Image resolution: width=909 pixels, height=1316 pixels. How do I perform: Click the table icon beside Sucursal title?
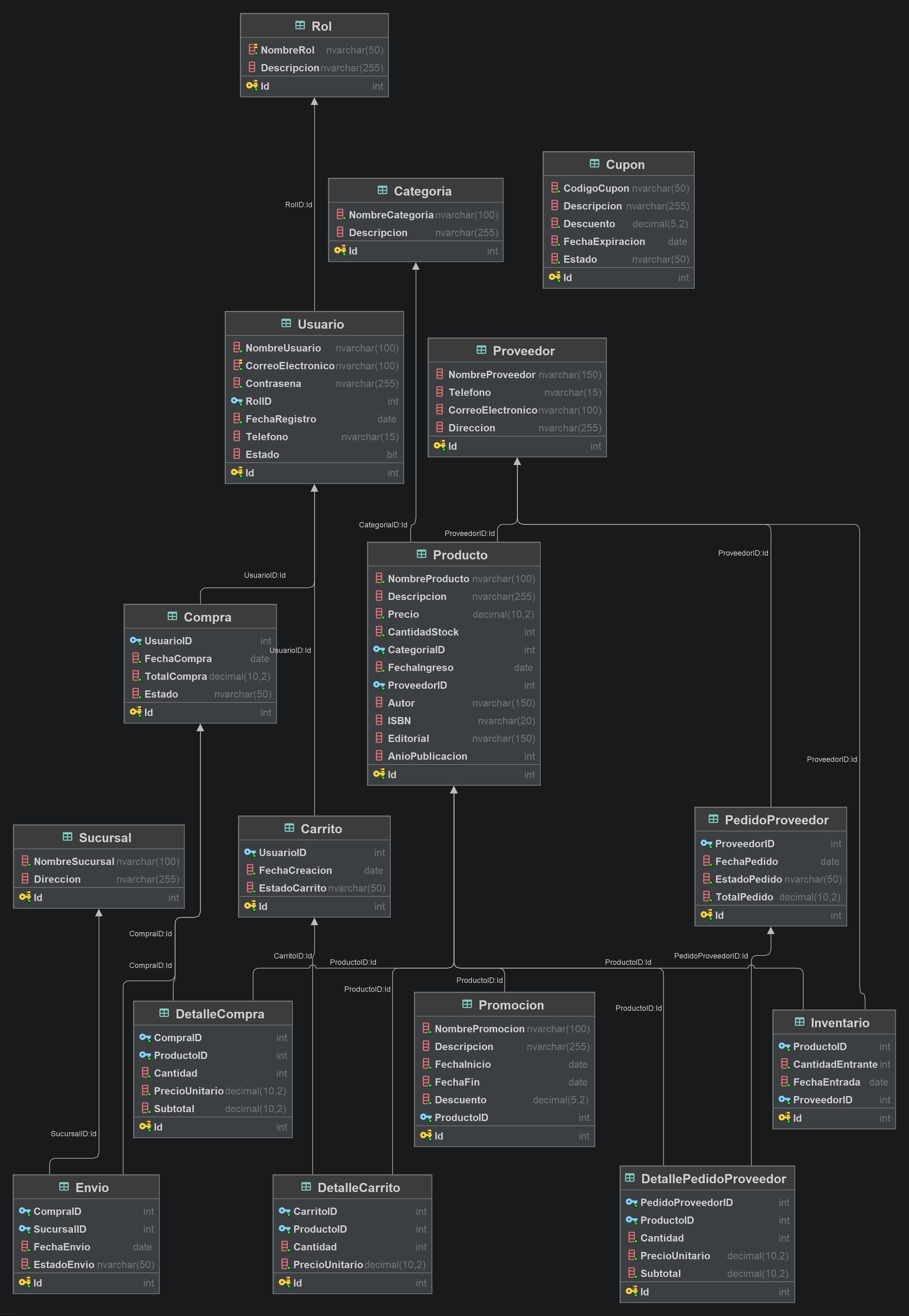pos(67,837)
